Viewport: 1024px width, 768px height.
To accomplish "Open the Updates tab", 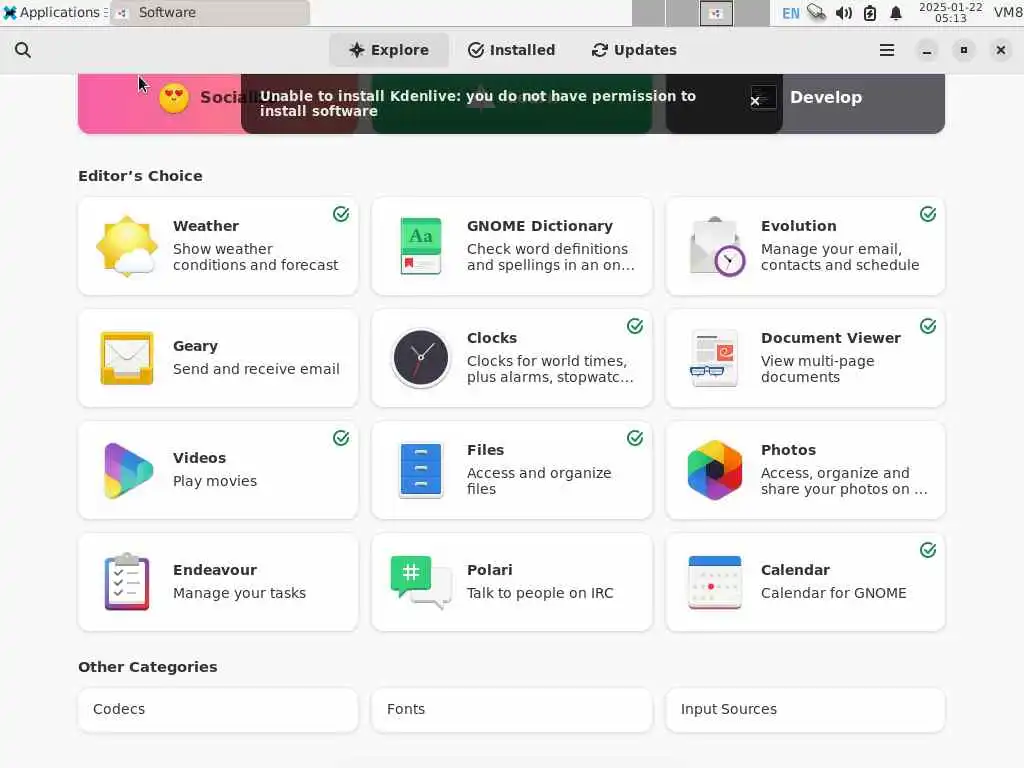I will pyautogui.click(x=634, y=50).
